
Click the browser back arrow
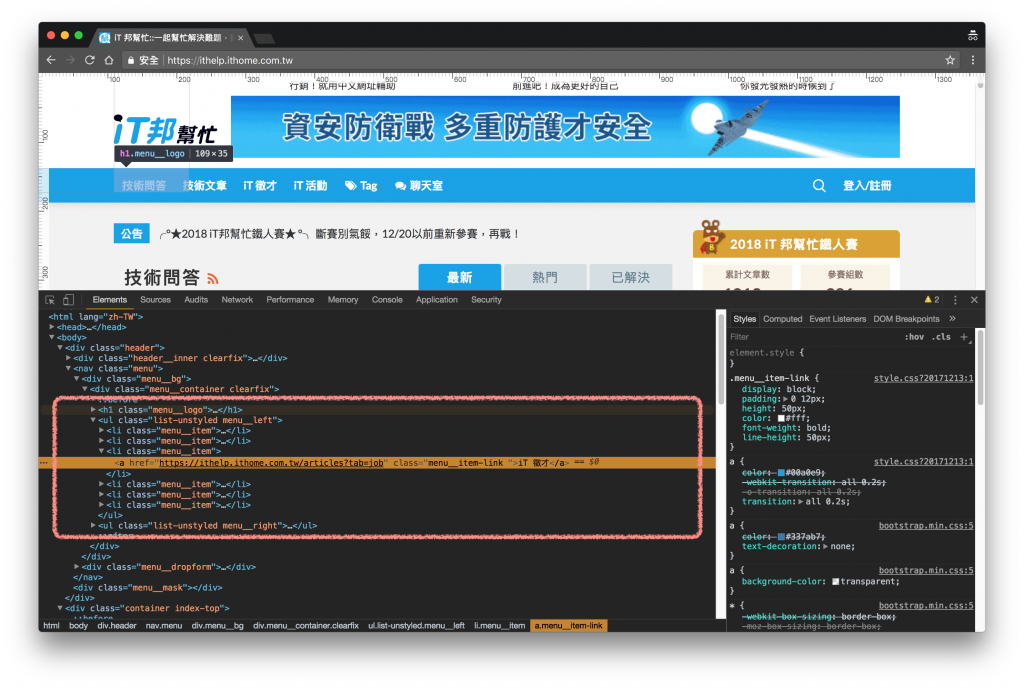51,60
